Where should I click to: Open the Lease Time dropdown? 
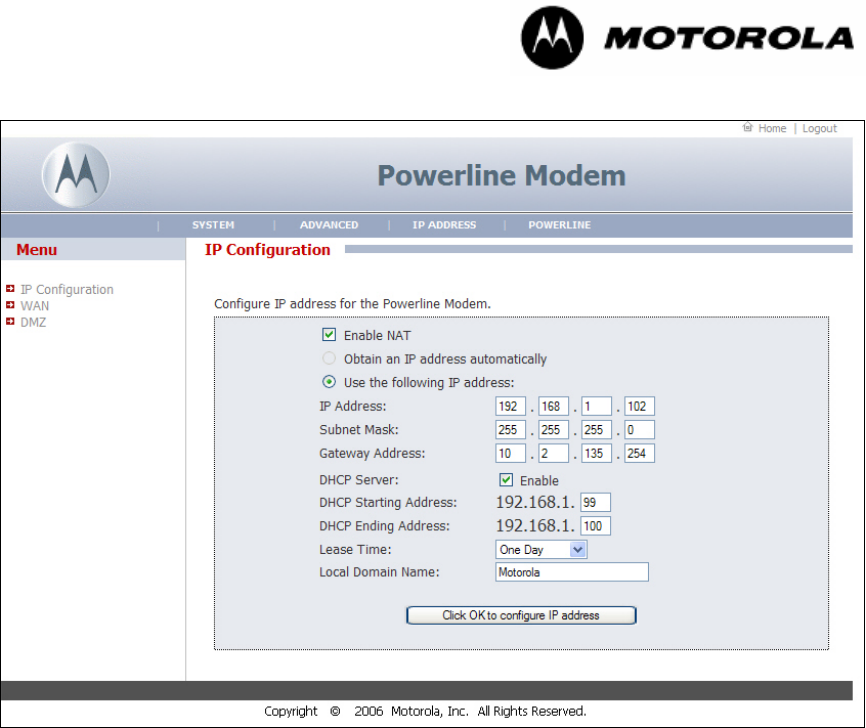(x=541, y=550)
